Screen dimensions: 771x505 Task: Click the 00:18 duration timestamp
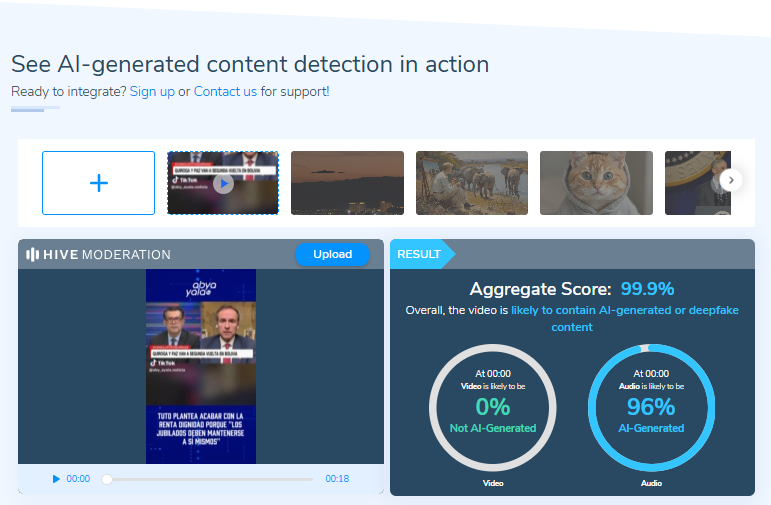[337, 479]
